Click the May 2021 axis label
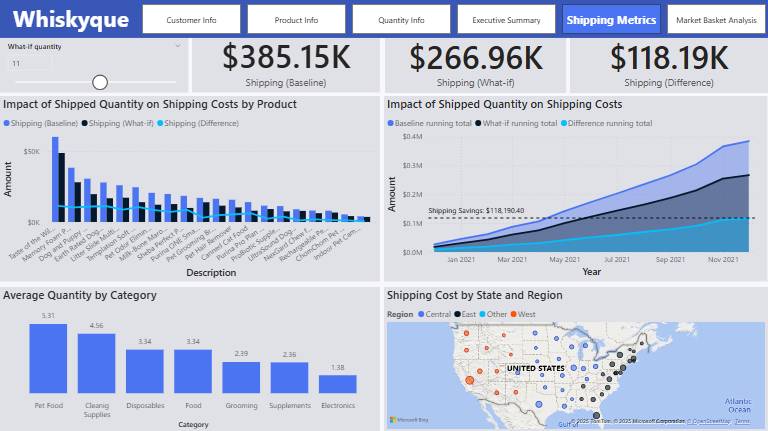 click(x=564, y=260)
